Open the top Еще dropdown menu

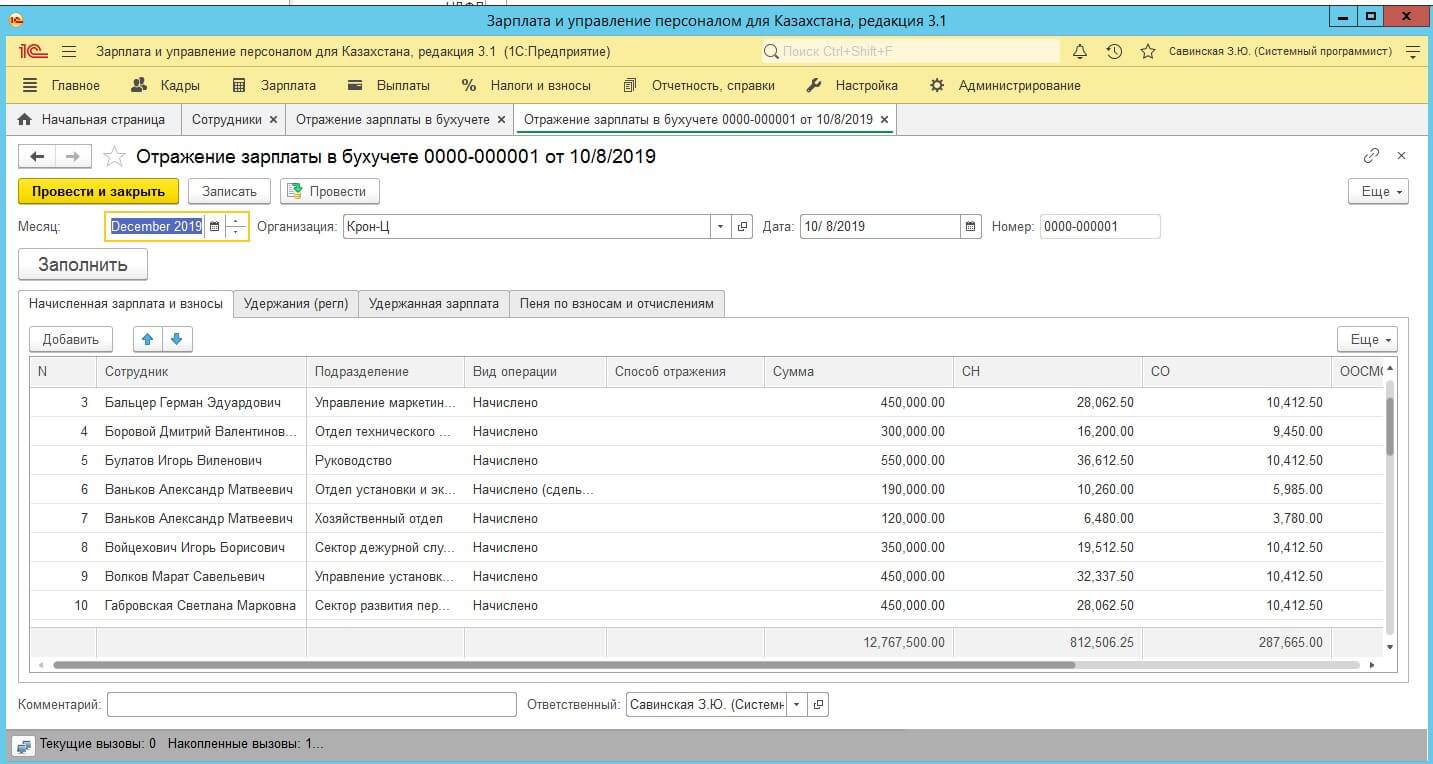pos(1378,191)
